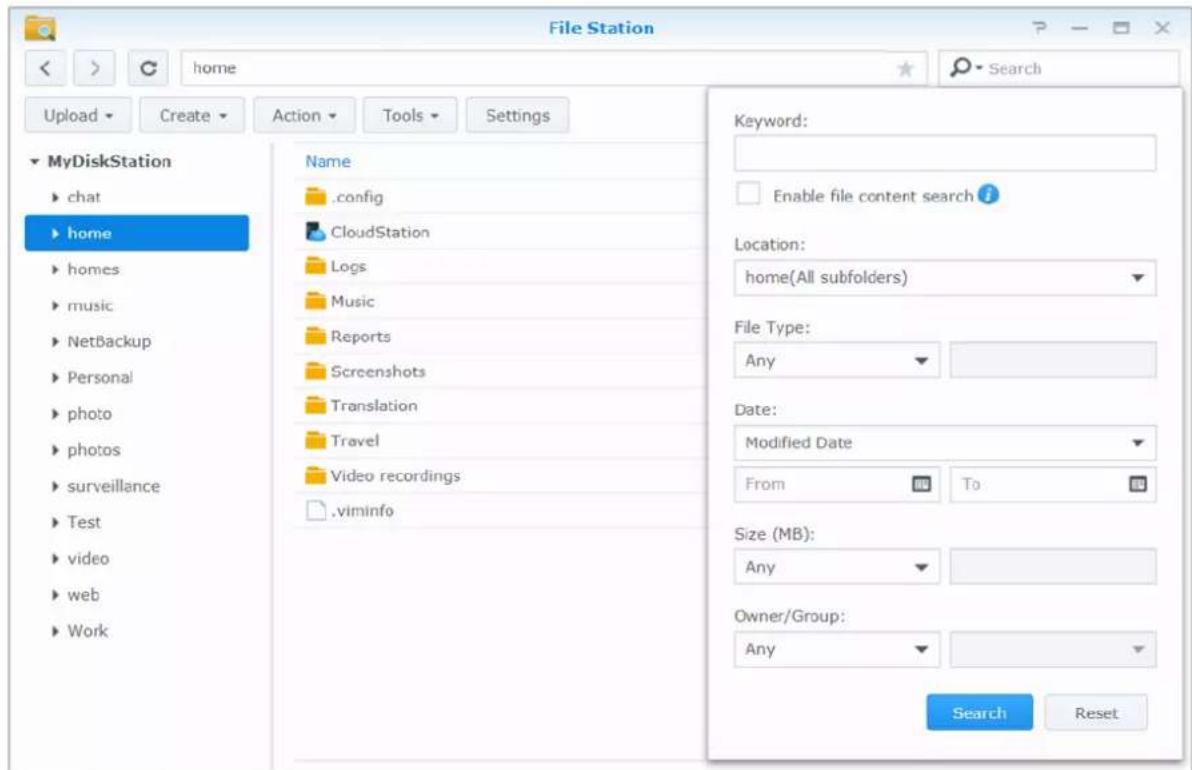Enable file content search checkbox
Screen dimensions: 1192x770
(x=748, y=194)
